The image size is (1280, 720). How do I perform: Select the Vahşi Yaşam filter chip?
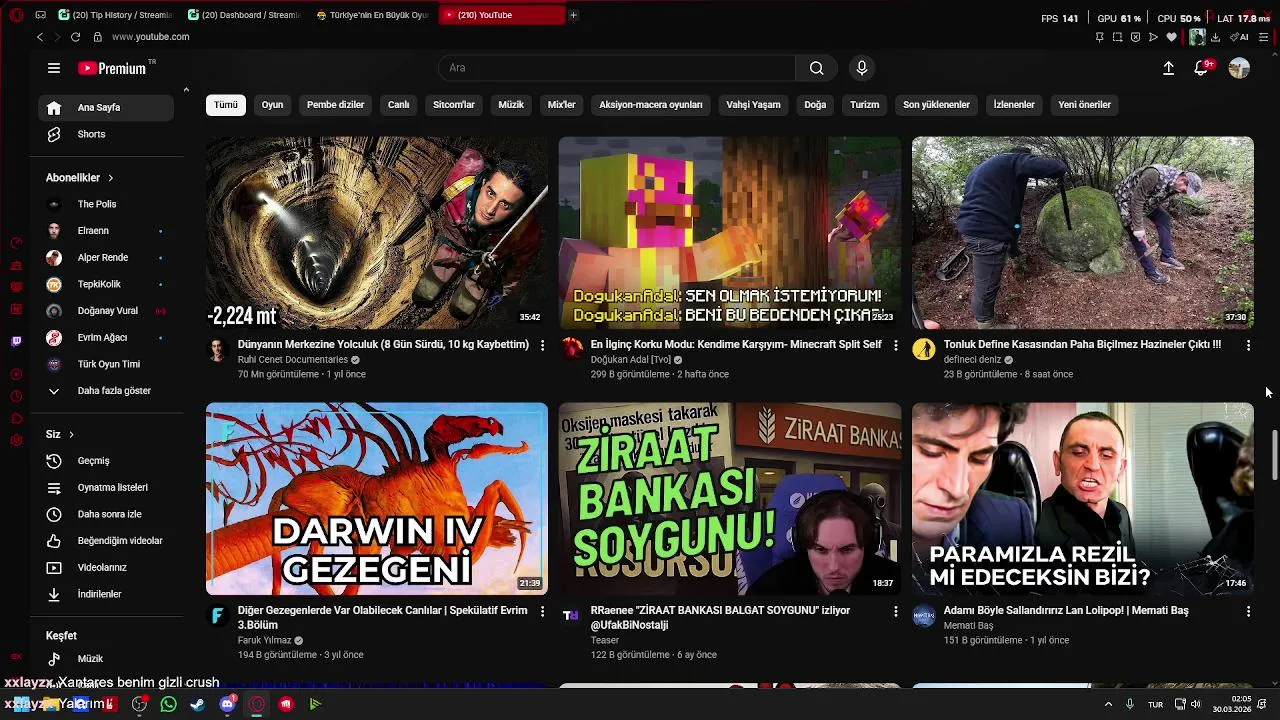pos(753,105)
